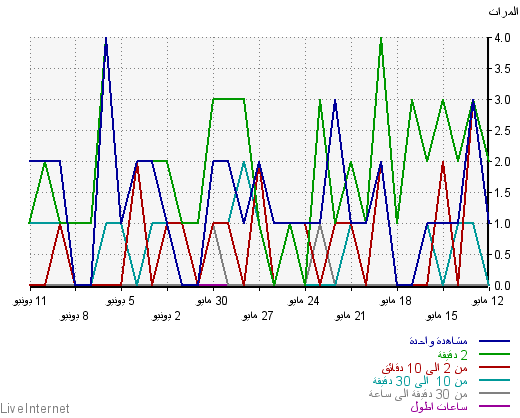This screenshot has height=418, width=520.
Task: Click the 4.0 y-axis value
Action: [x=502, y=38]
